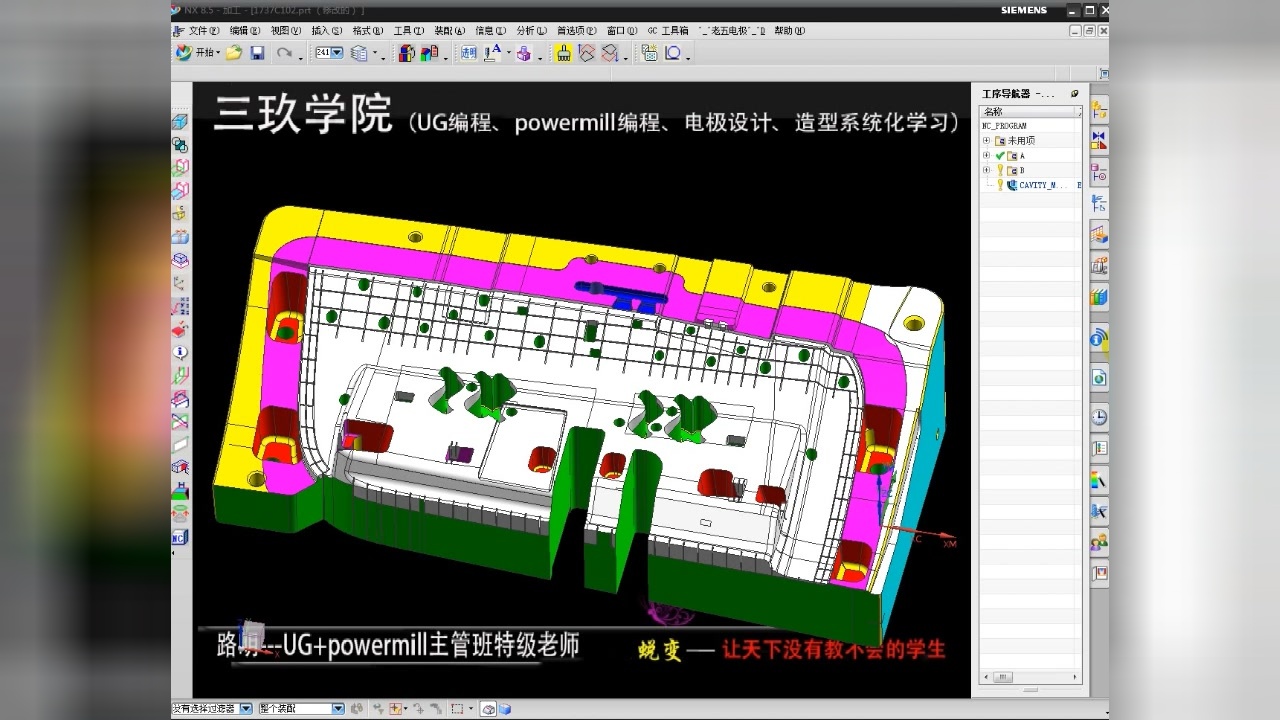This screenshot has width=1280, height=720.
Task: Open the operation navigator tab in right sidebar
Action: pyautogui.click(x=1099, y=203)
